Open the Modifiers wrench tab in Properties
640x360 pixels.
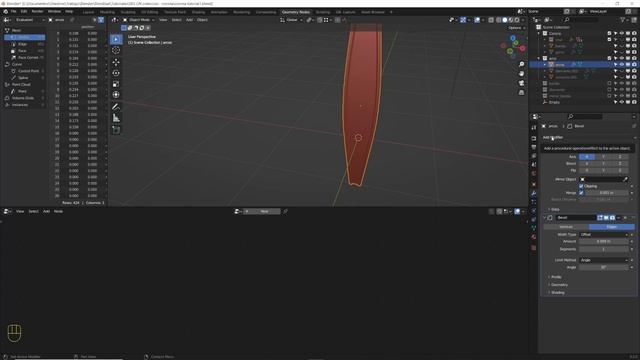[x=533, y=193]
